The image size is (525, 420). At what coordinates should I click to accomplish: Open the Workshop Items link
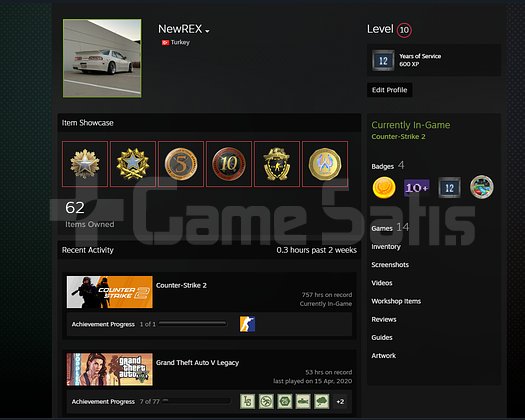(396, 301)
